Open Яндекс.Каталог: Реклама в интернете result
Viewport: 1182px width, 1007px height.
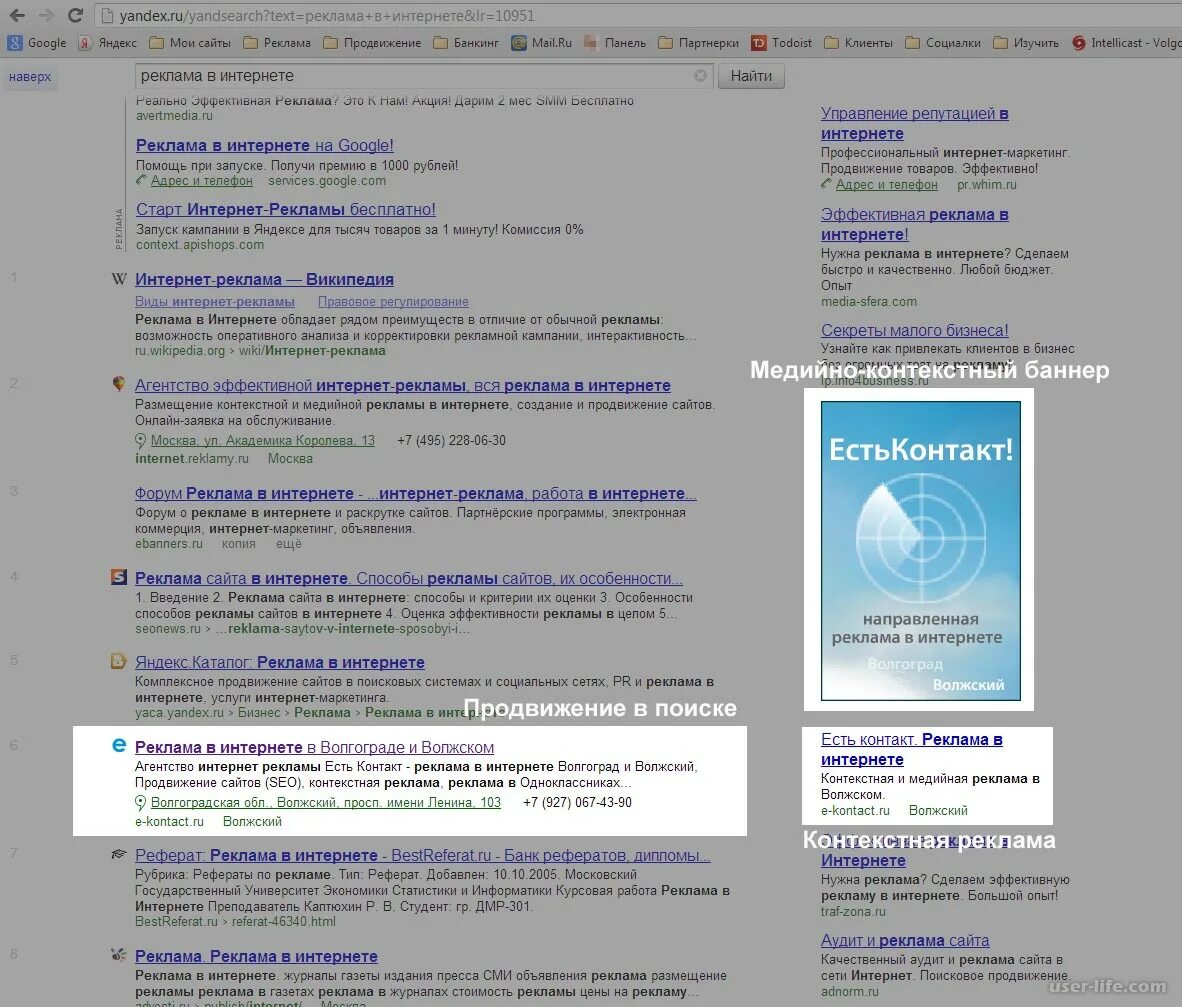point(280,663)
